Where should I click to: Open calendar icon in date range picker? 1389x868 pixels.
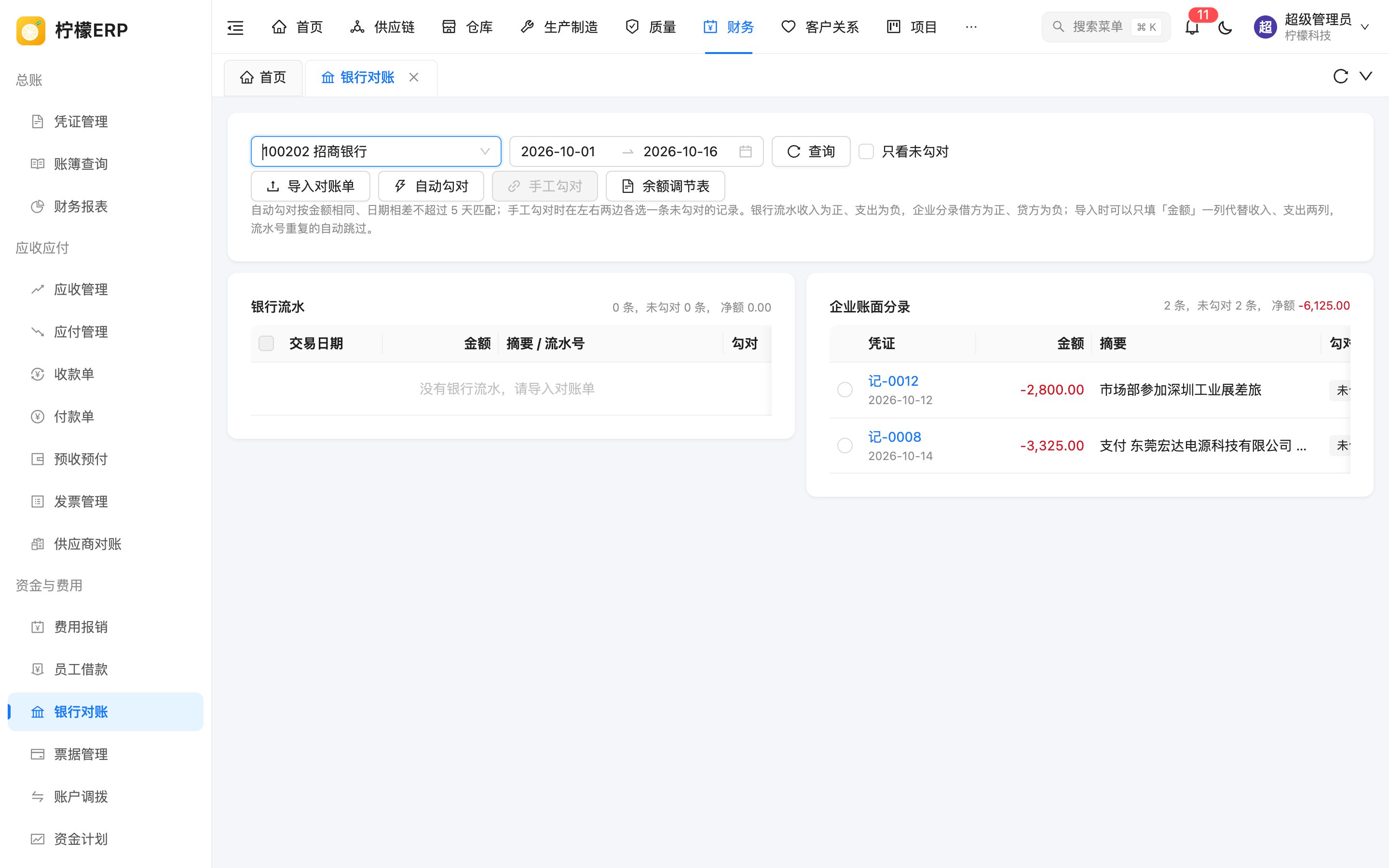coord(746,151)
